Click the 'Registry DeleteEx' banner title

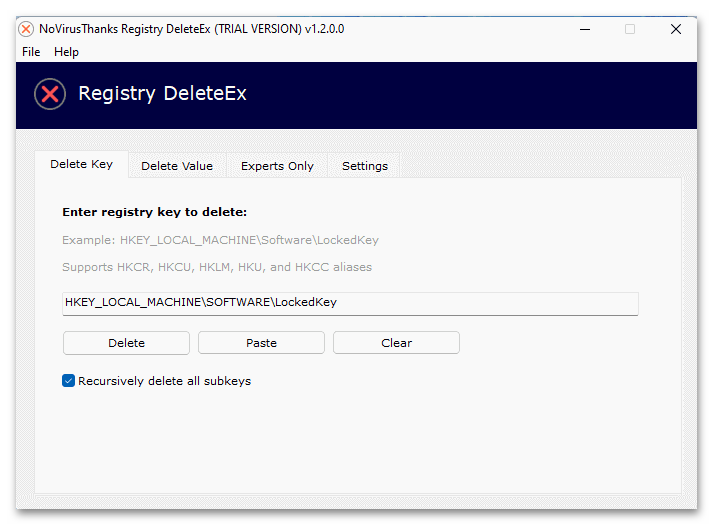(x=162, y=94)
